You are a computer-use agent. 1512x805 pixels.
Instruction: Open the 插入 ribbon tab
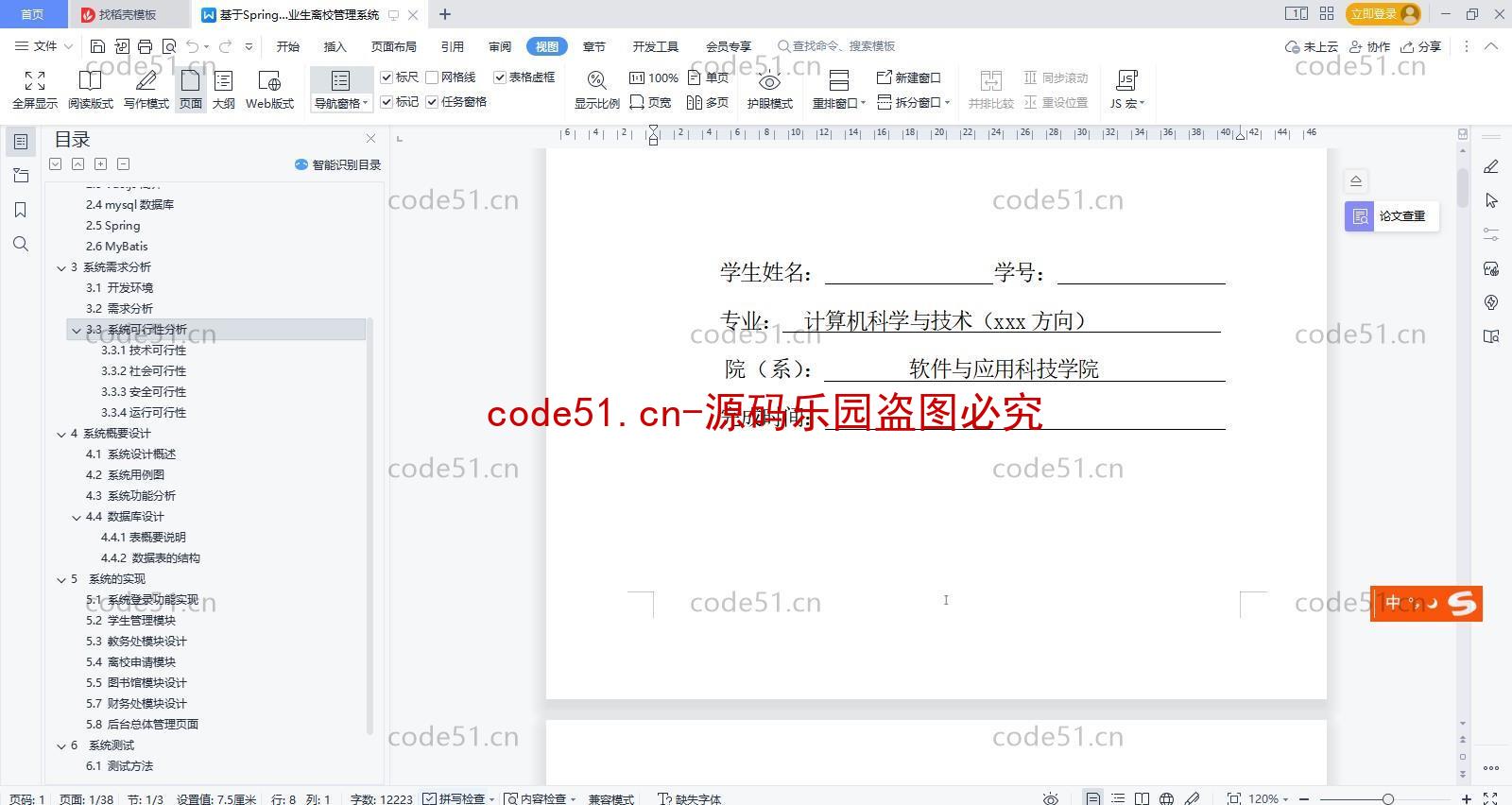(x=335, y=46)
